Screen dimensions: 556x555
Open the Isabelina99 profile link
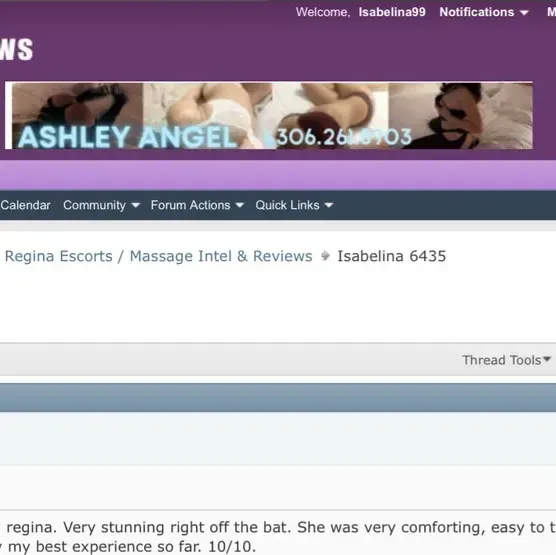(392, 12)
